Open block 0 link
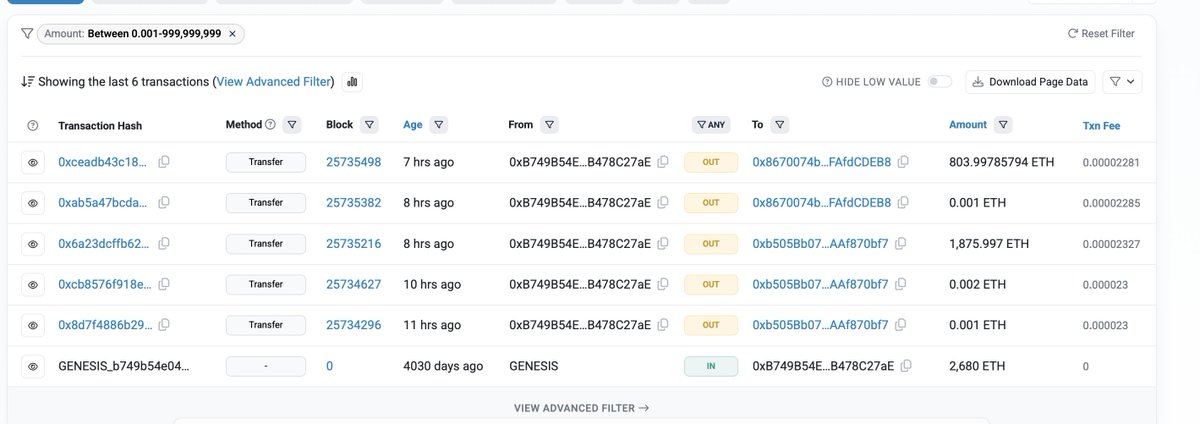The width and height of the screenshot is (1200, 424). (x=329, y=366)
